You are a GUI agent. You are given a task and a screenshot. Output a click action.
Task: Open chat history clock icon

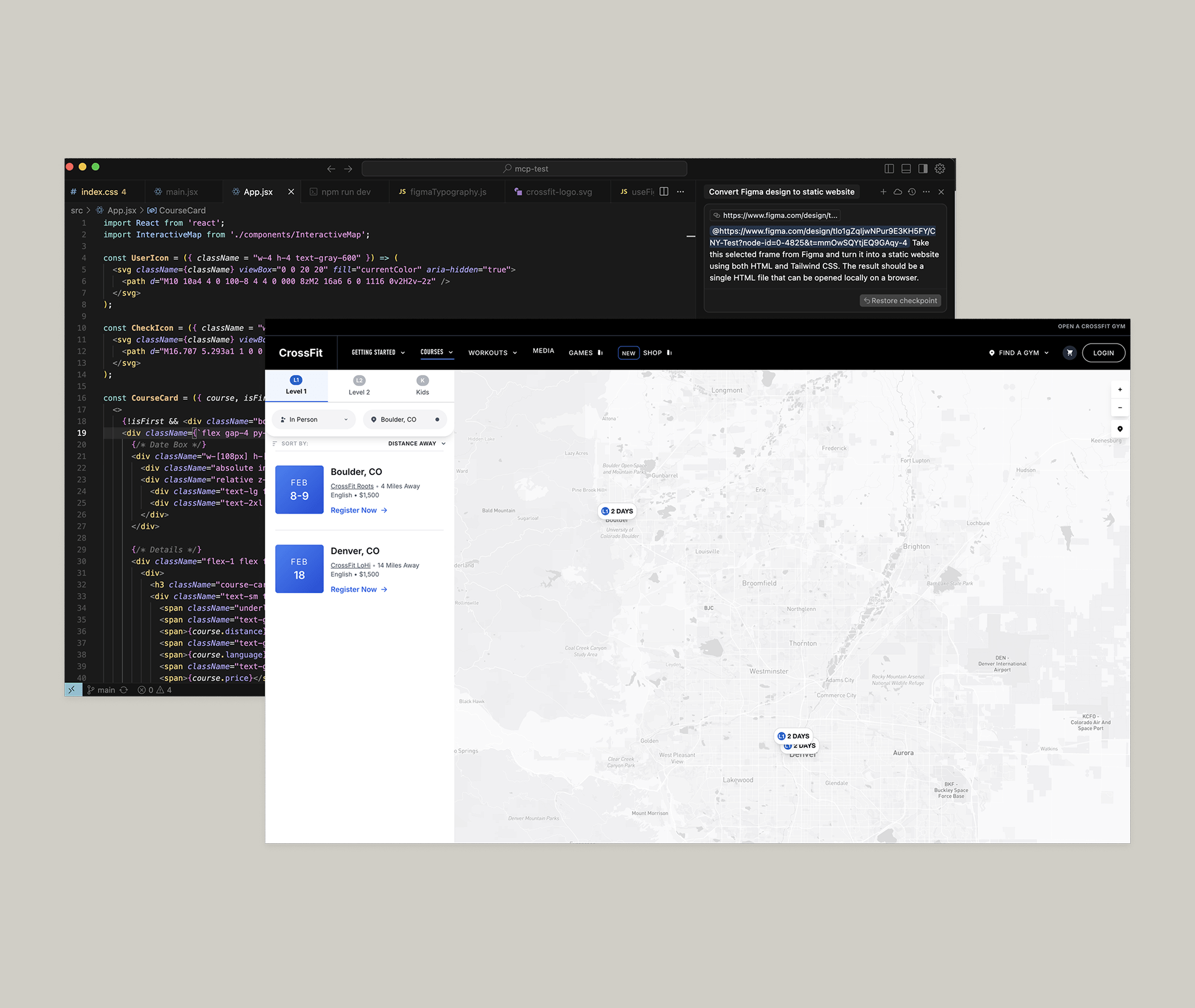[912, 192]
